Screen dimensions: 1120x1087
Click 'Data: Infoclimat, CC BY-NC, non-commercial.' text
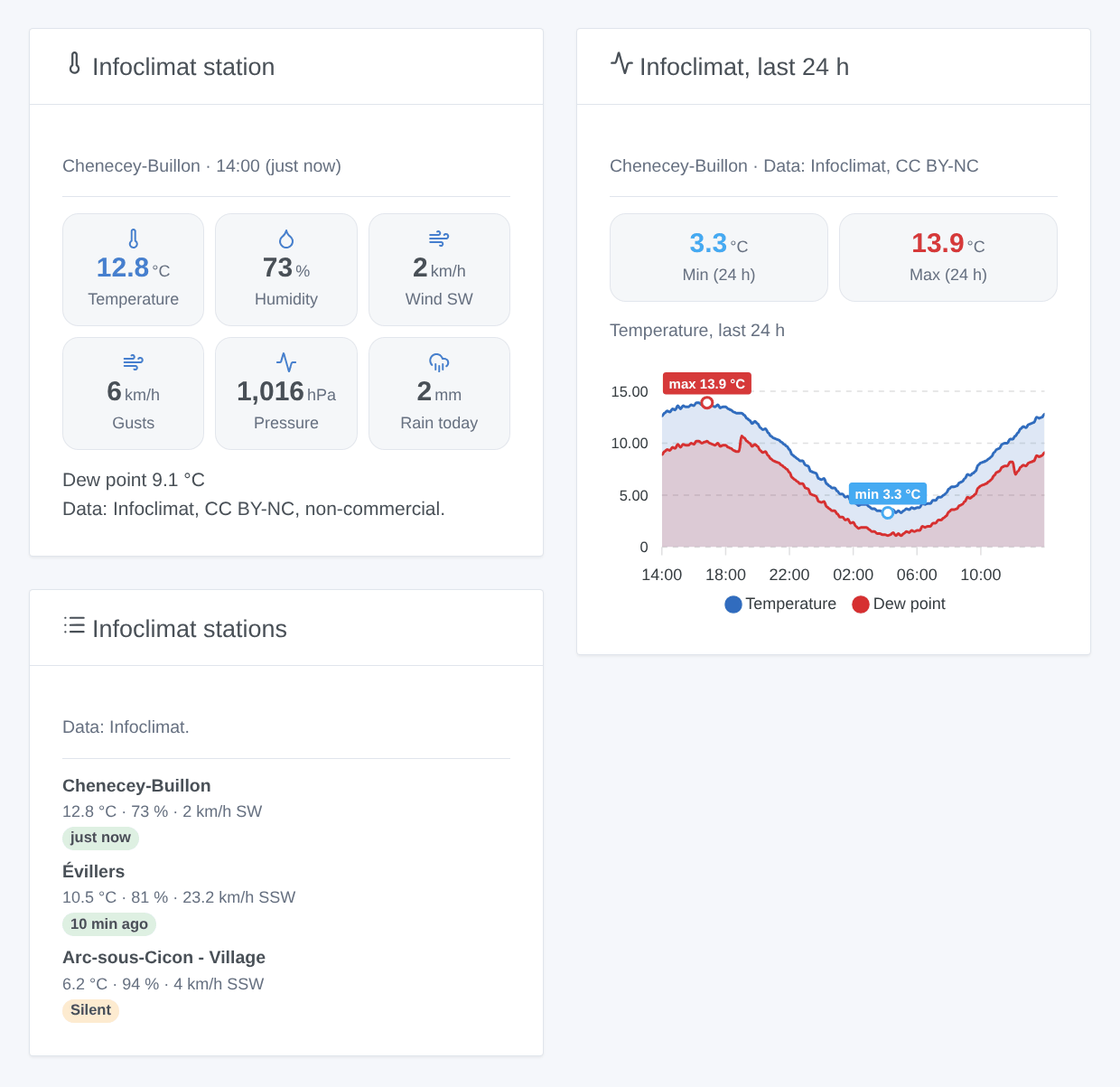tap(254, 509)
